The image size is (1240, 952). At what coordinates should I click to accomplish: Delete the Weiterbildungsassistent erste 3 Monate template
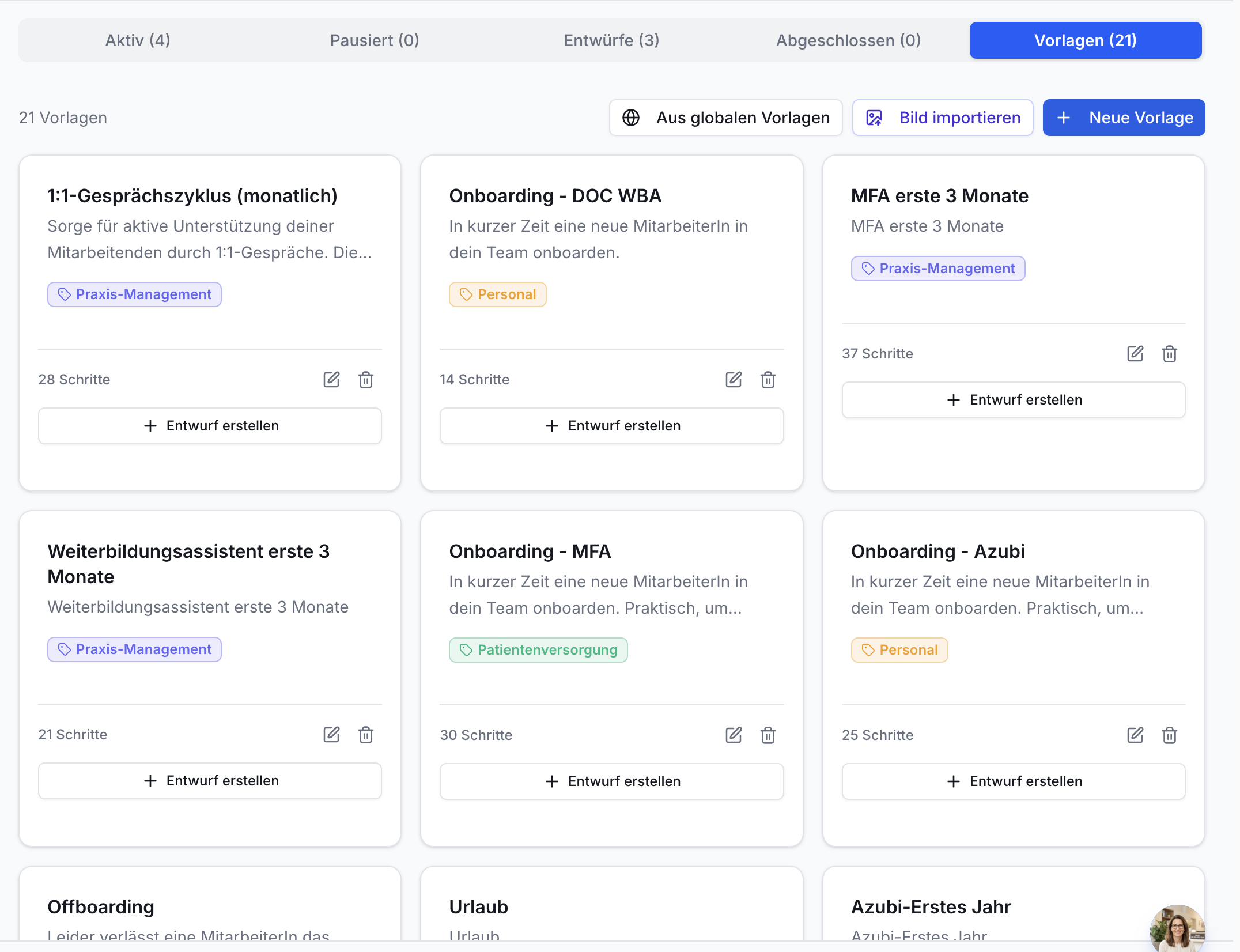pyautogui.click(x=366, y=735)
